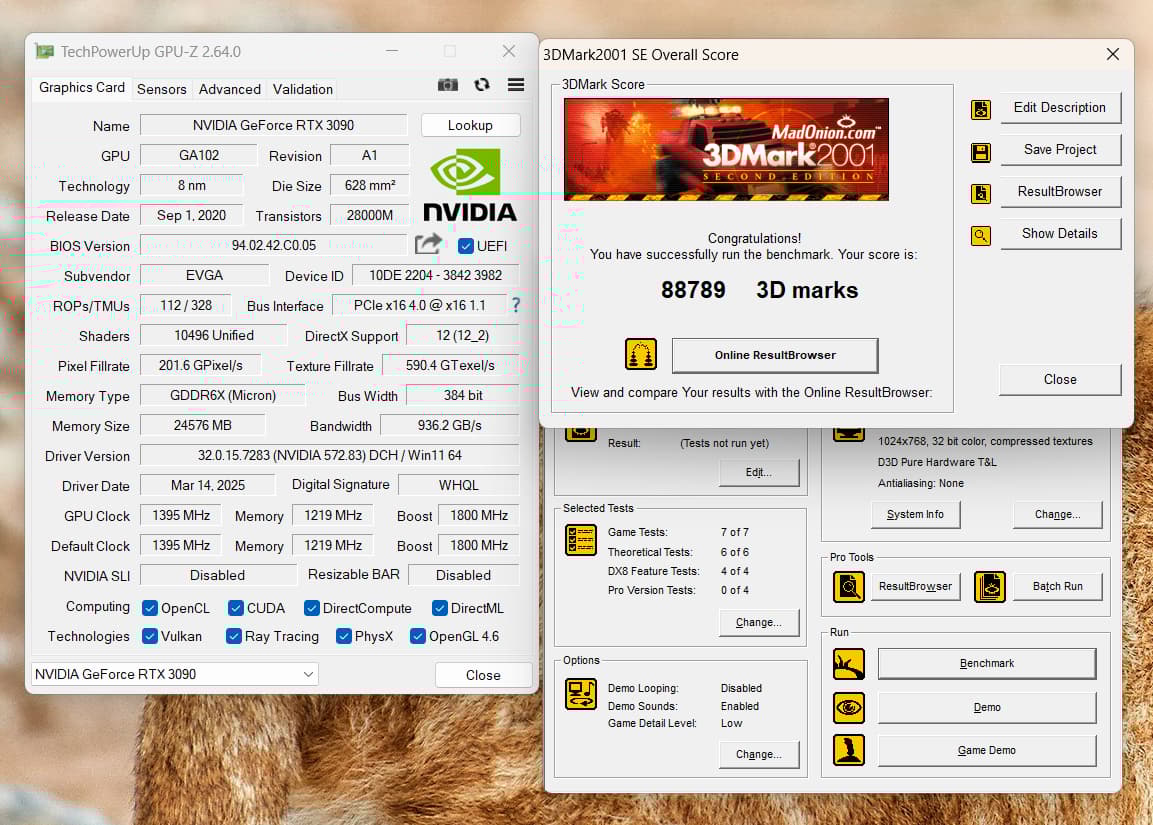Click the Save Project floppy disk icon
The width and height of the screenshot is (1153, 825).
[980, 150]
